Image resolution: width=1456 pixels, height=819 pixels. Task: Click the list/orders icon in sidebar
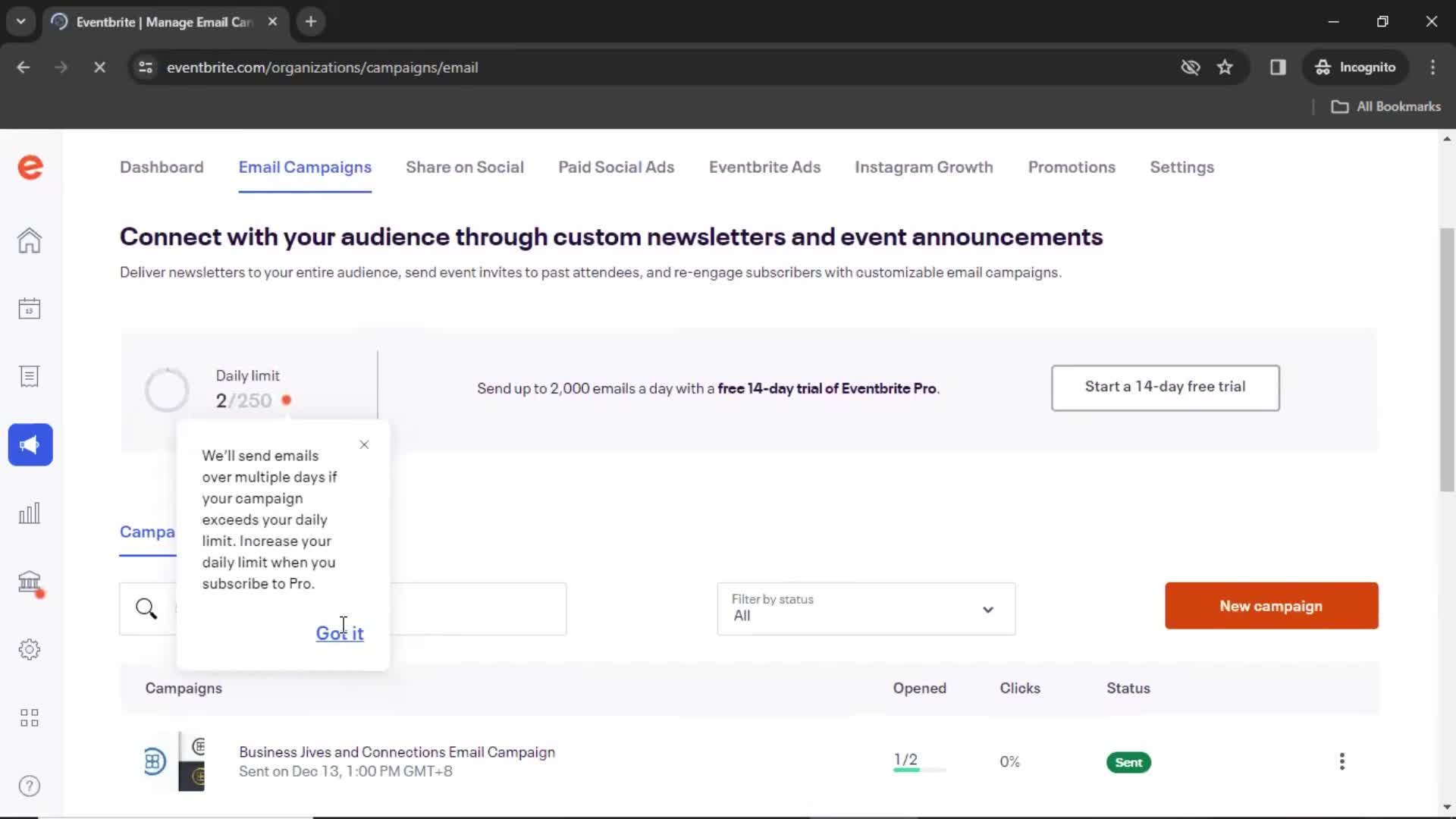tap(29, 377)
